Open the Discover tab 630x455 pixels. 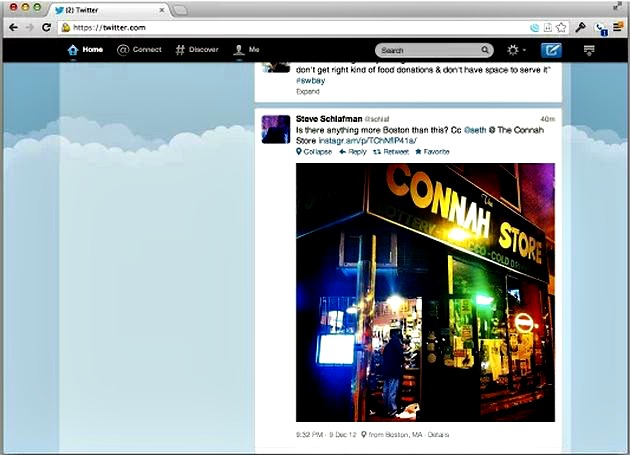coord(197,50)
